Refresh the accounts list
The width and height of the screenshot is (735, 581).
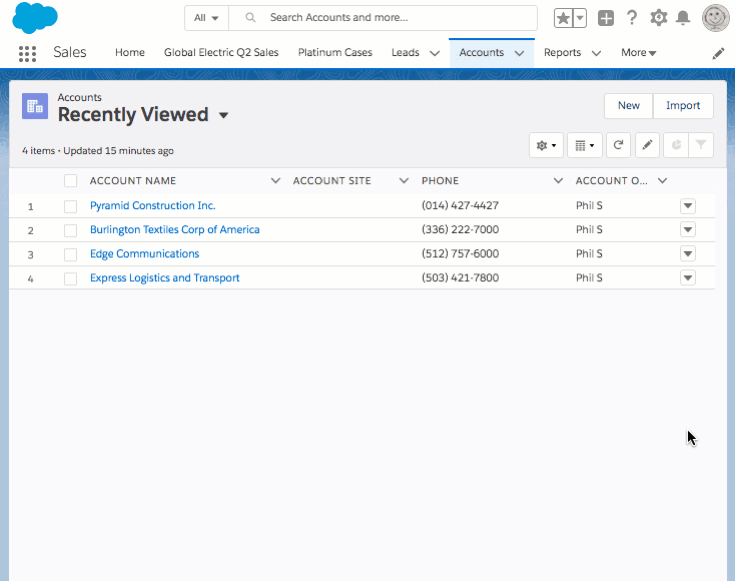pyautogui.click(x=618, y=145)
